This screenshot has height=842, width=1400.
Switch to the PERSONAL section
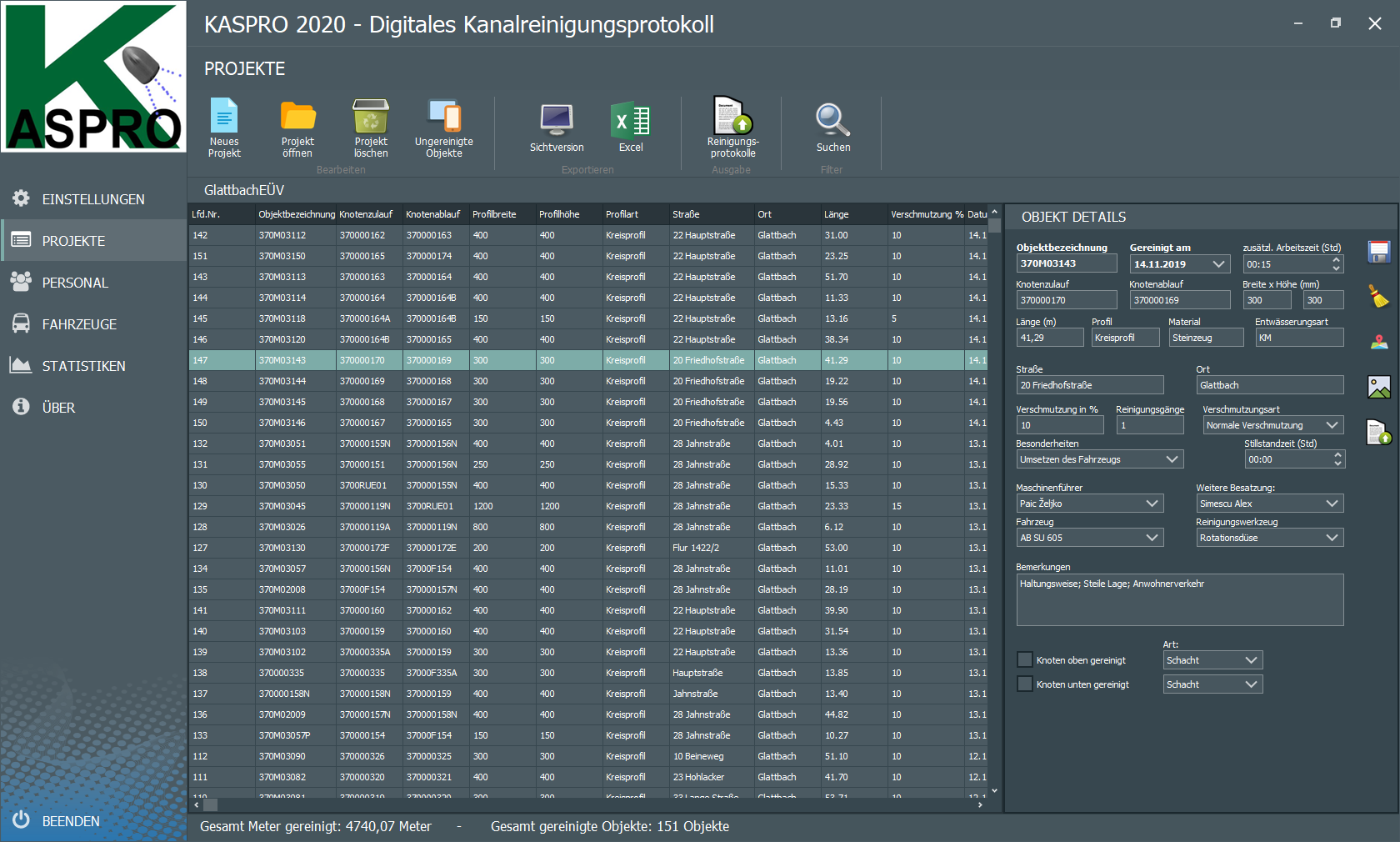[75, 283]
